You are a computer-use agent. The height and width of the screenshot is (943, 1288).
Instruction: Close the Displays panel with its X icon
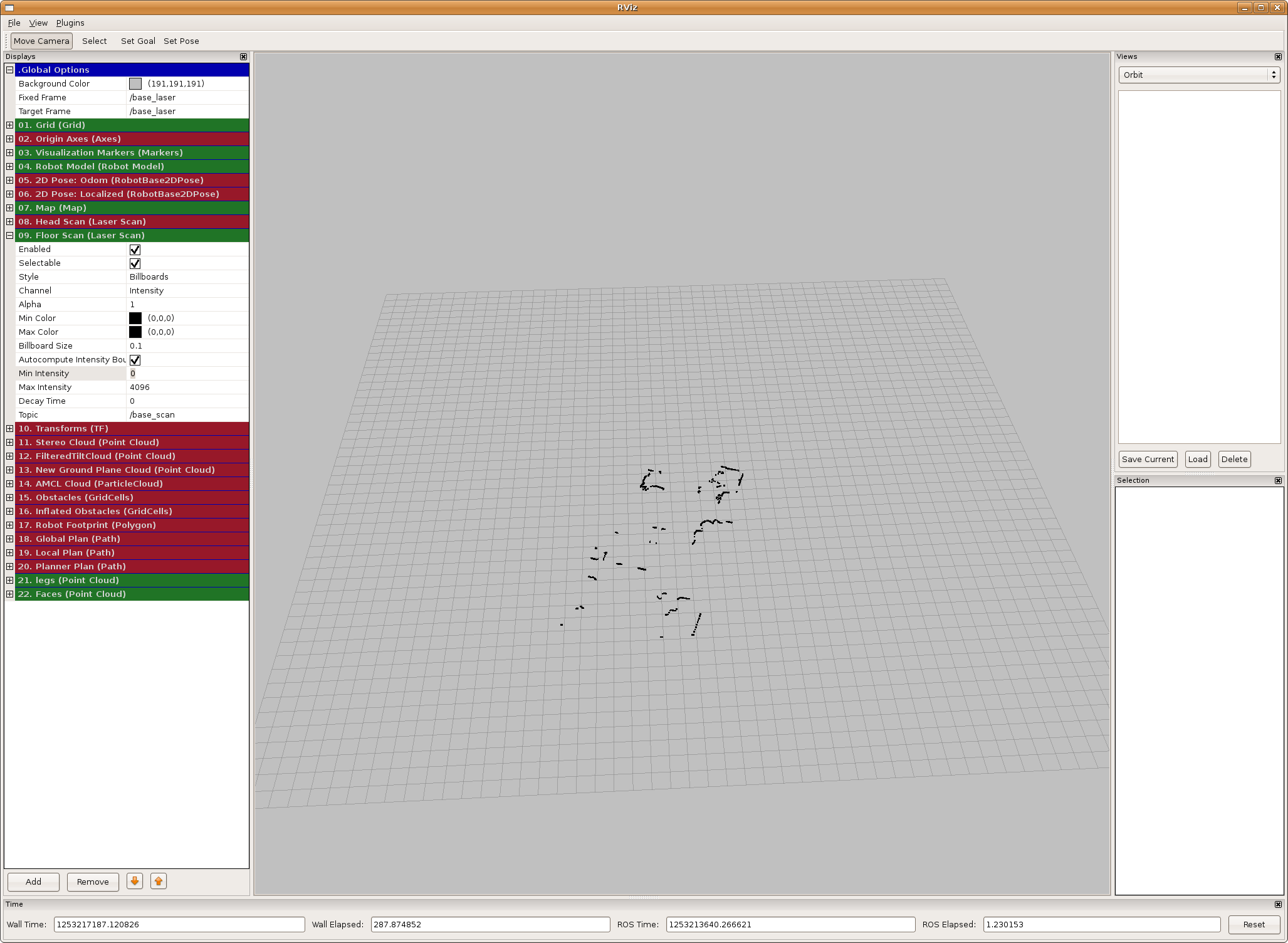click(x=244, y=56)
